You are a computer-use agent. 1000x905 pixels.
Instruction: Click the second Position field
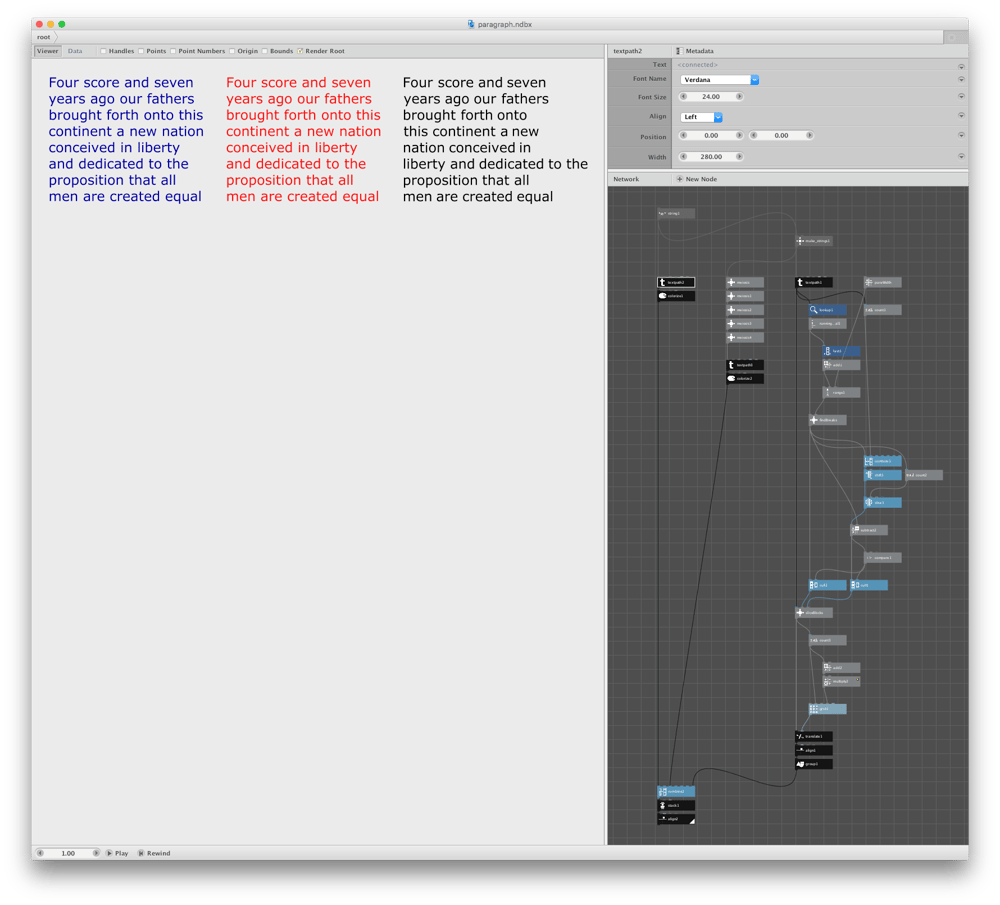click(781, 135)
